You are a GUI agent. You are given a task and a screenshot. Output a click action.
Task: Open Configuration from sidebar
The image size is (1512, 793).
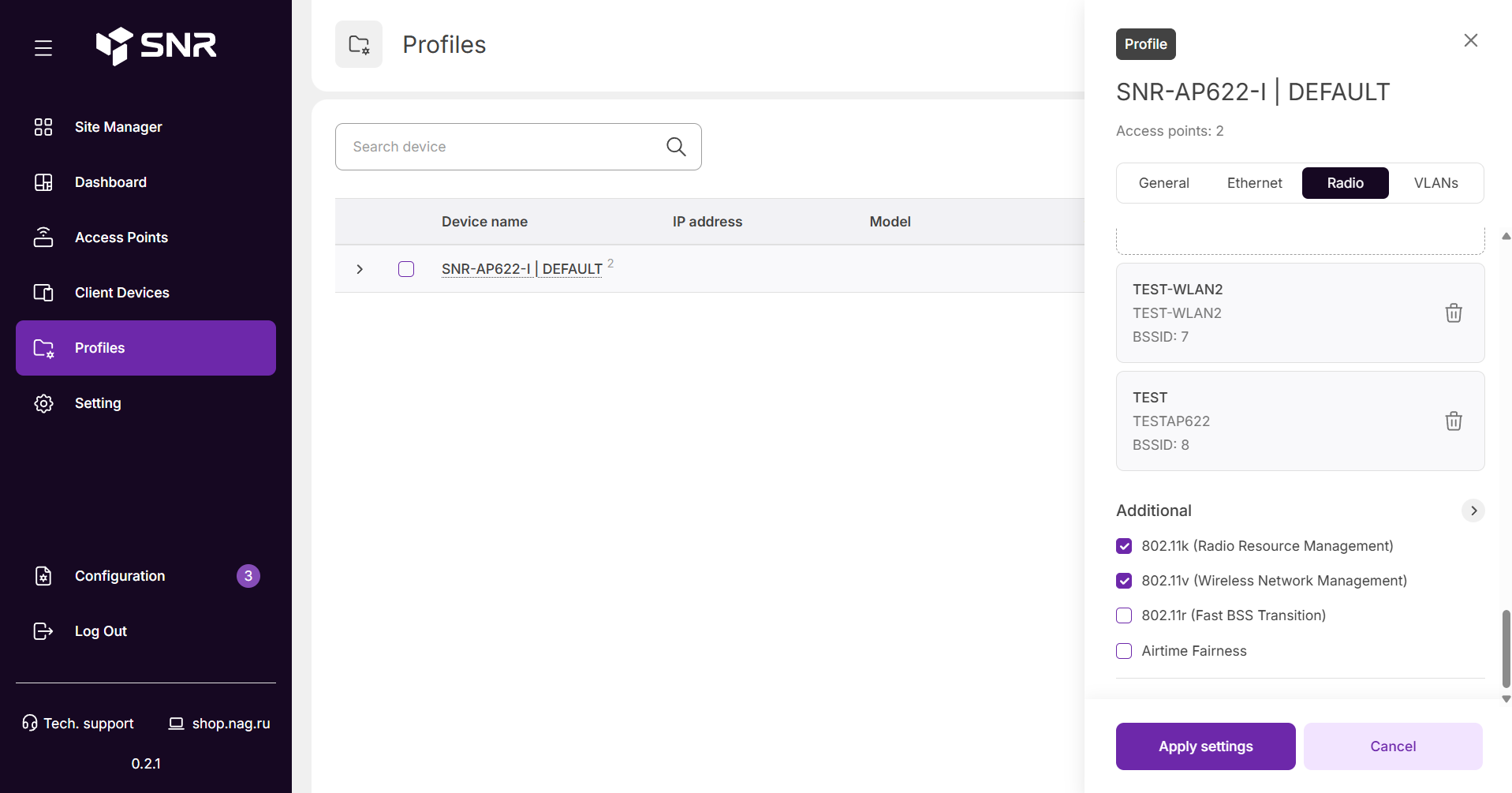pyautogui.click(x=146, y=576)
